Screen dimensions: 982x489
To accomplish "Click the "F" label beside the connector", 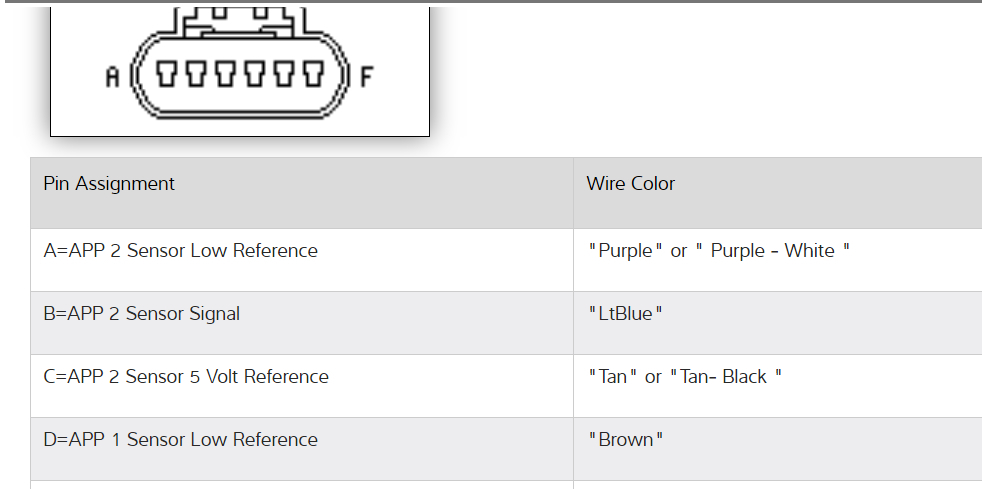I will pyautogui.click(x=366, y=77).
